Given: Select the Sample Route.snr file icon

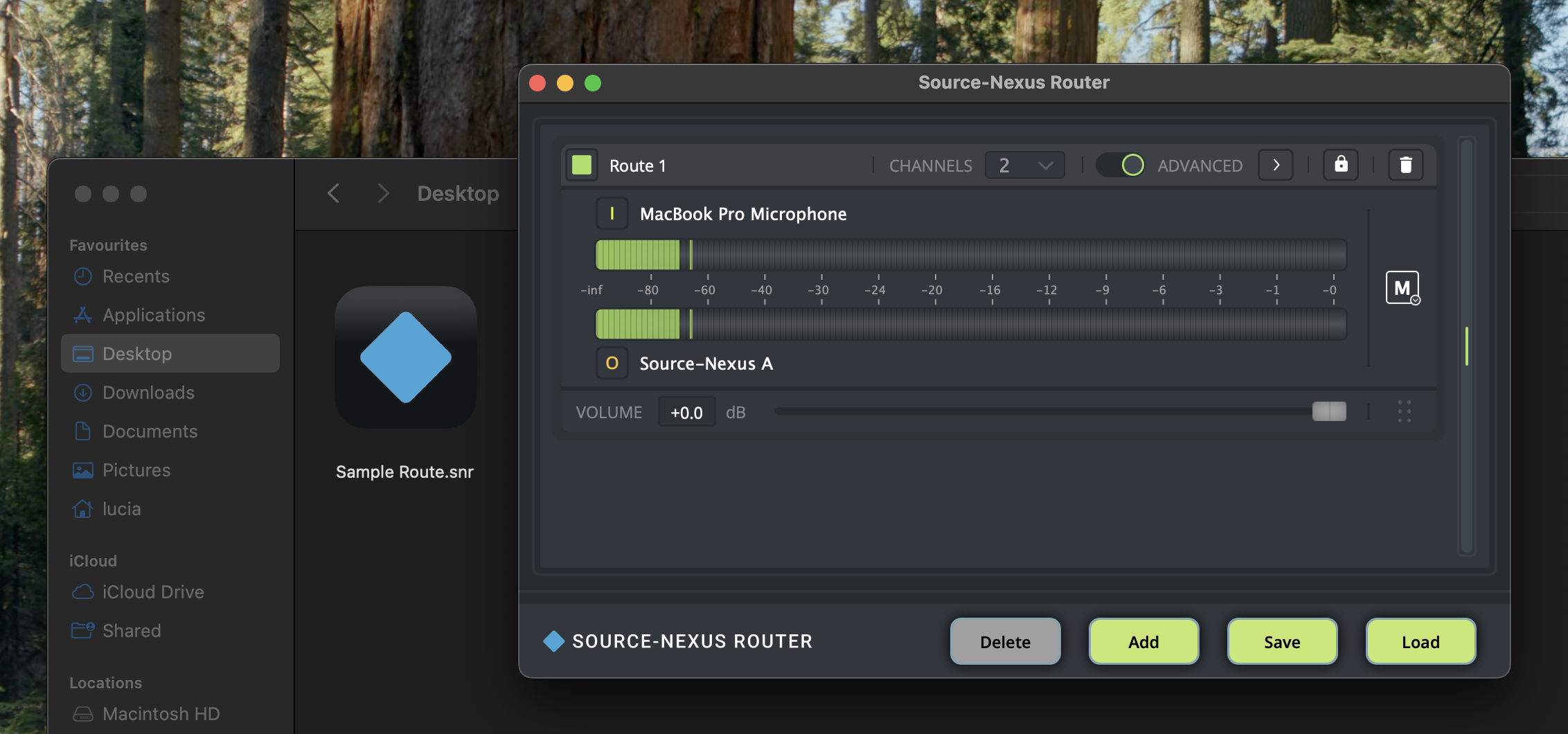Looking at the screenshot, I should tap(406, 357).
